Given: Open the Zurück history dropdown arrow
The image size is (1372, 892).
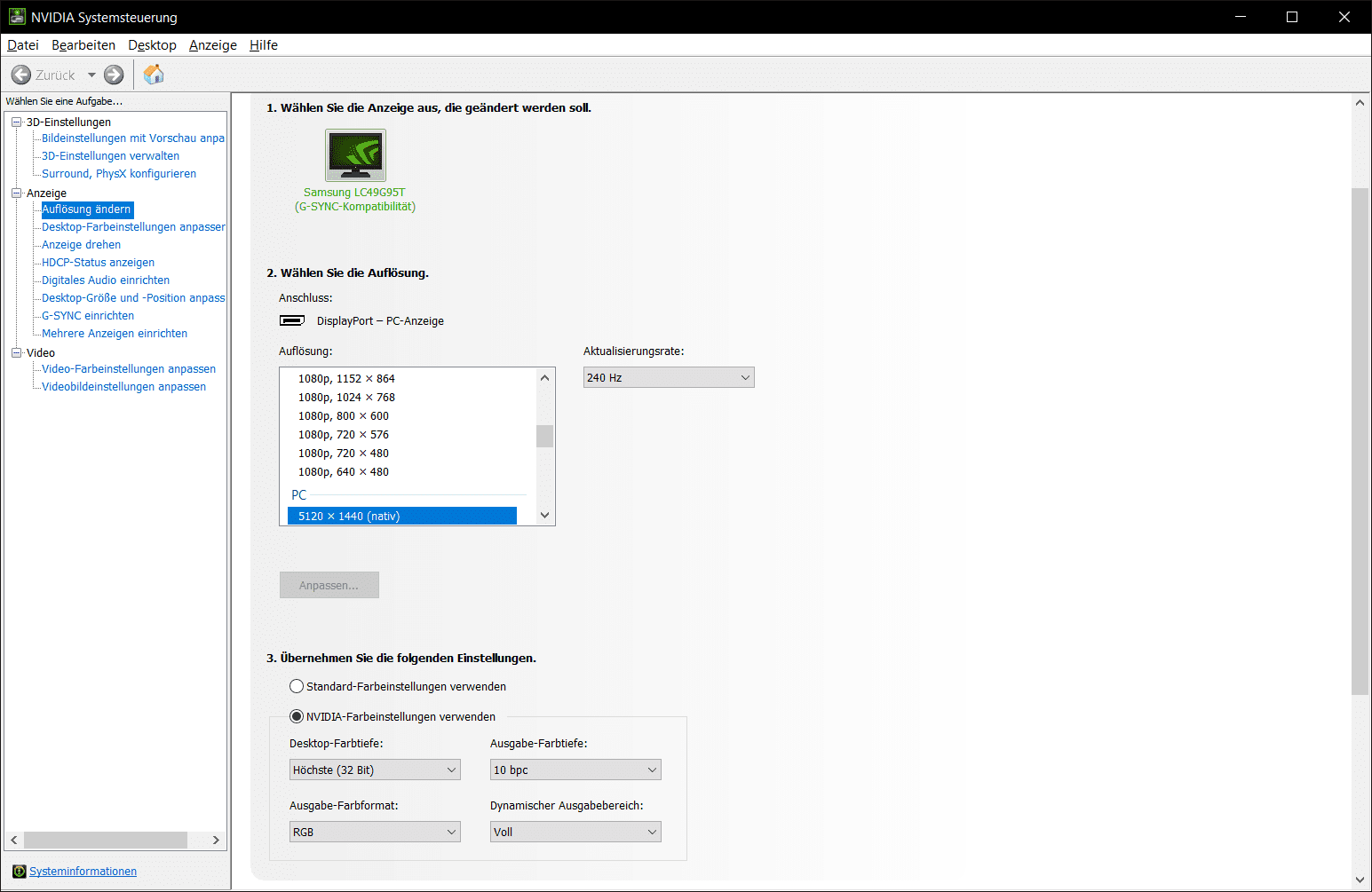Looking at the screenshot, I should 91,75.
